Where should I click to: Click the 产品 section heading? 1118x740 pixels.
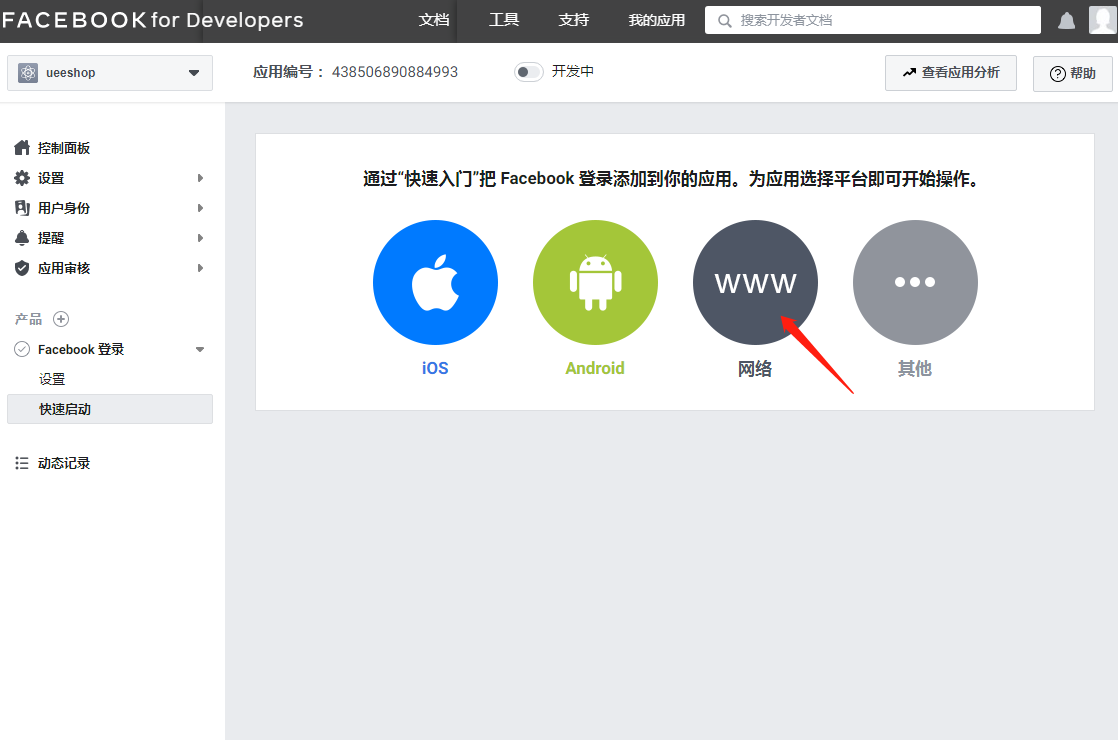[29, 319]
